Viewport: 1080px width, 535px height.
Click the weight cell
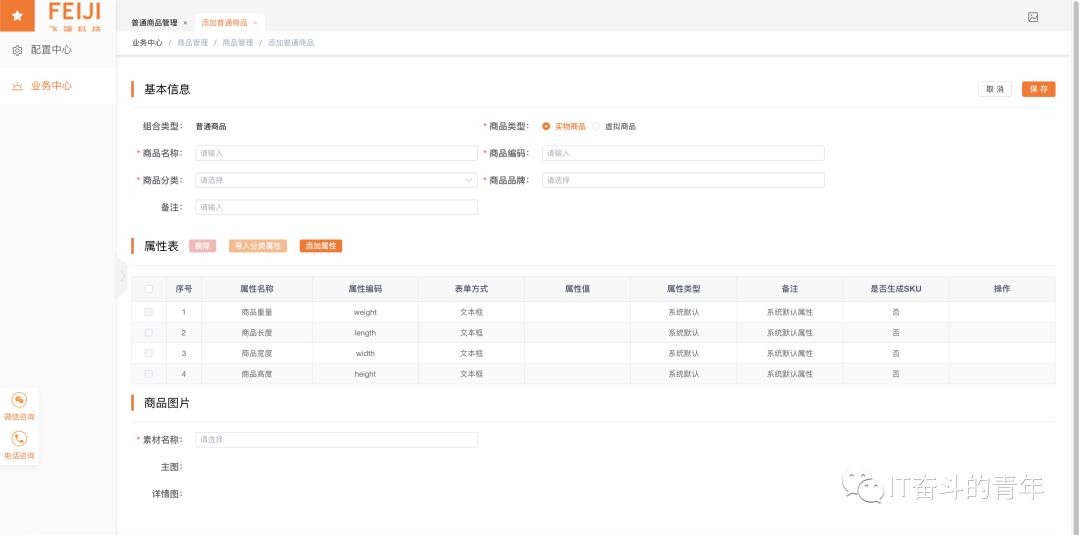[x=365, y=312]
